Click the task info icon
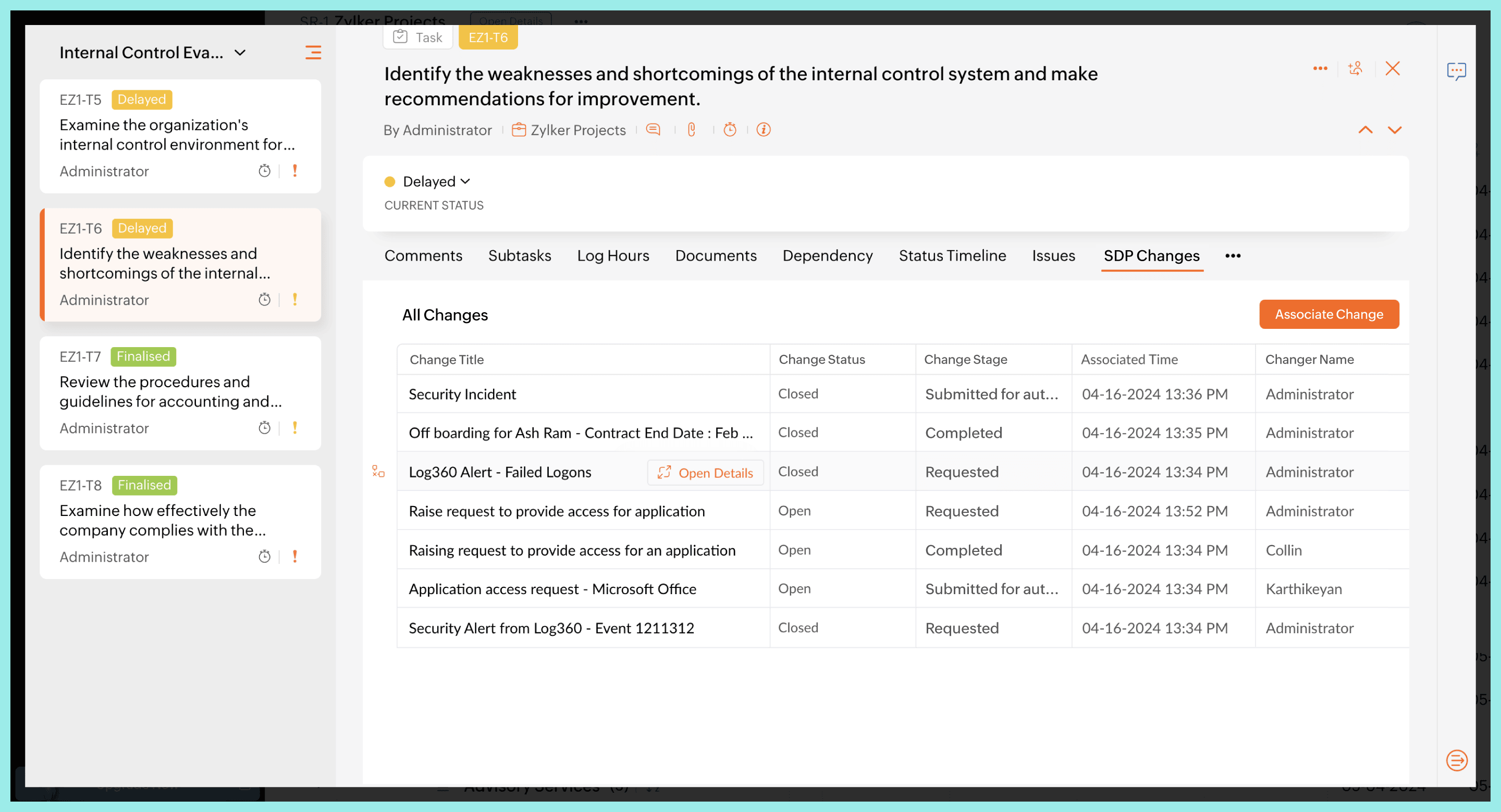This screenshot has width=1501, height=812. coord(764,130)
